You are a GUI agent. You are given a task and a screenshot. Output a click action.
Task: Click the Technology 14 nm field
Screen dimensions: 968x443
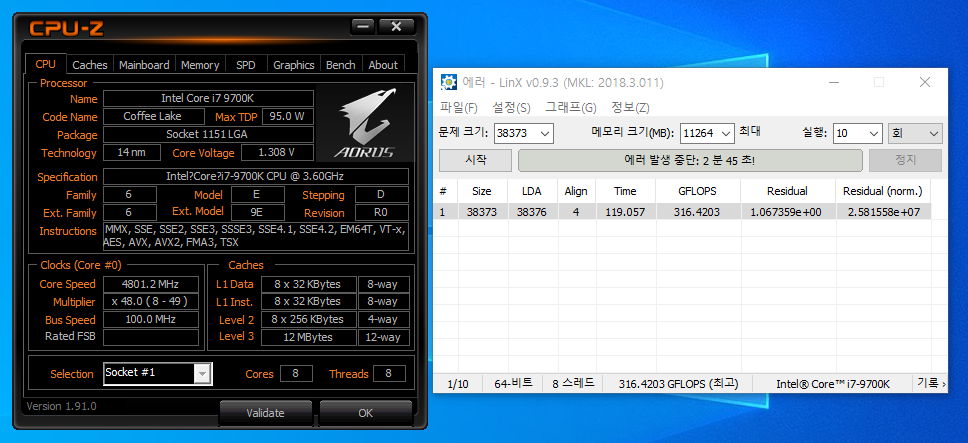coord(131,153)
